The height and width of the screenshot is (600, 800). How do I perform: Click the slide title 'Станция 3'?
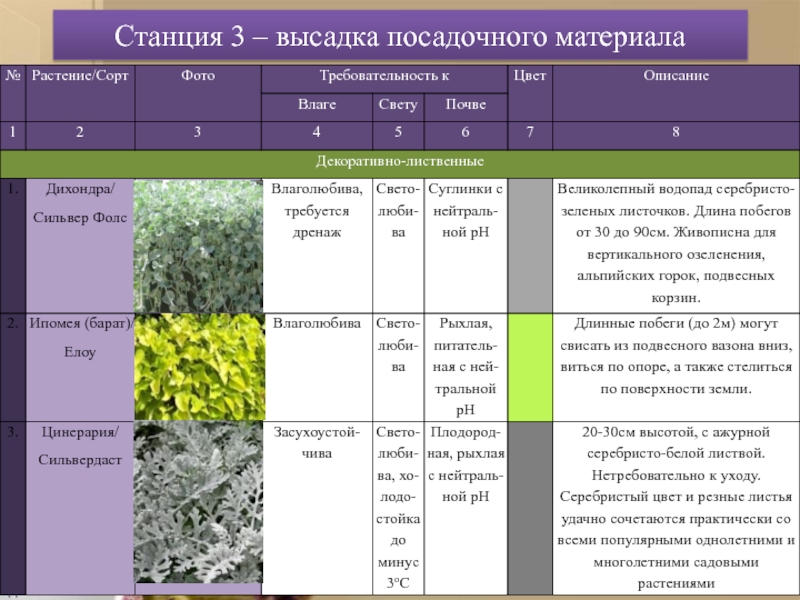click(x=400, y=38)
